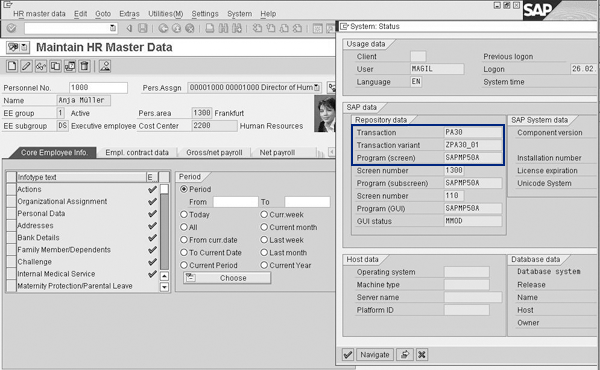Click the Save diskette icon in standard toolbar
Viewport: 600px width, 370px height.
[x=142, y=28]
